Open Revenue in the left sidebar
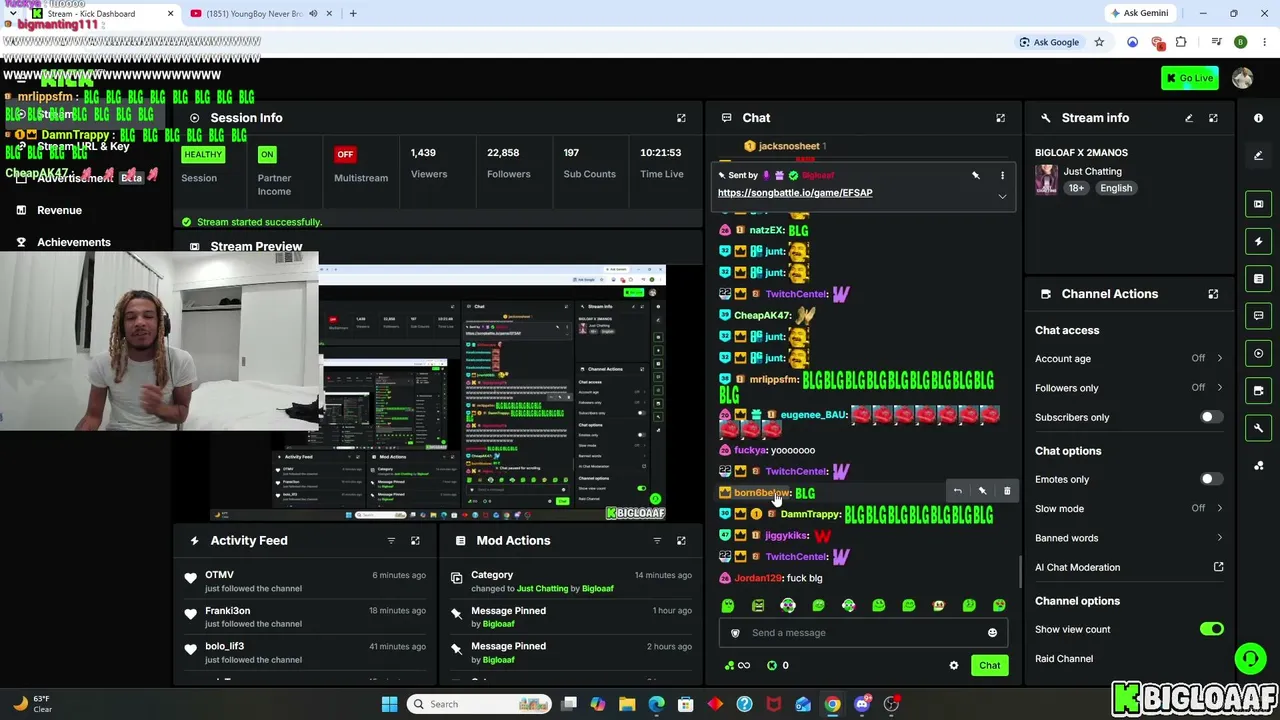The width and height of the screenshot is (1280, 720). pyautogui.click(x=60, y=210)
